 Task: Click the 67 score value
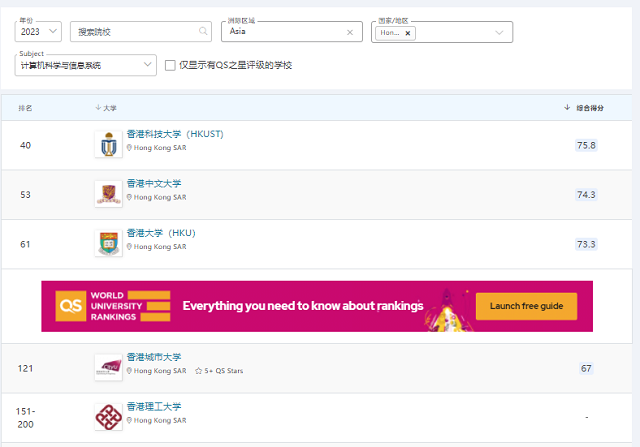pos(586,369)
